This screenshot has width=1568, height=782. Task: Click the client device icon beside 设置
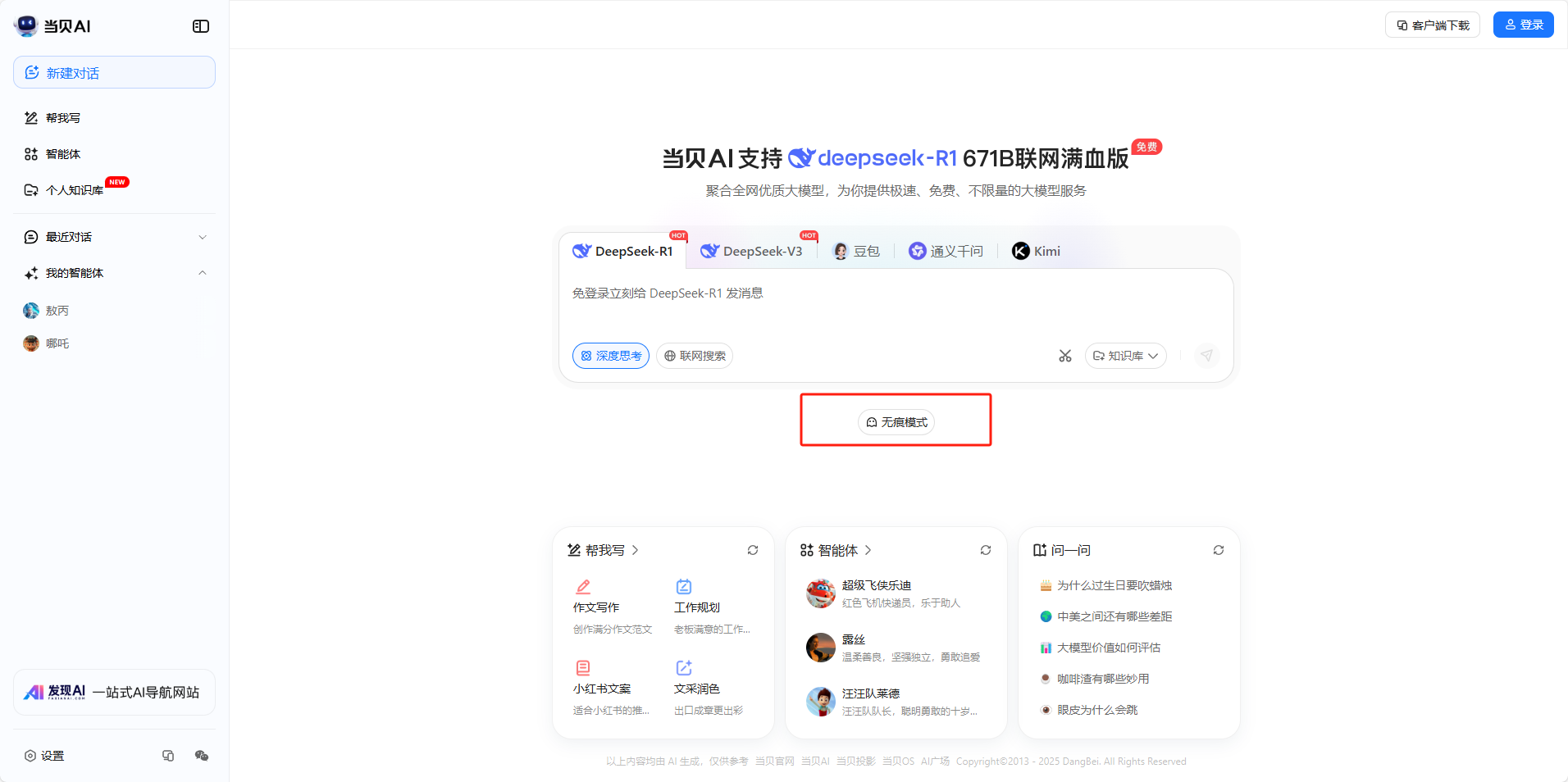click(168, 756)
